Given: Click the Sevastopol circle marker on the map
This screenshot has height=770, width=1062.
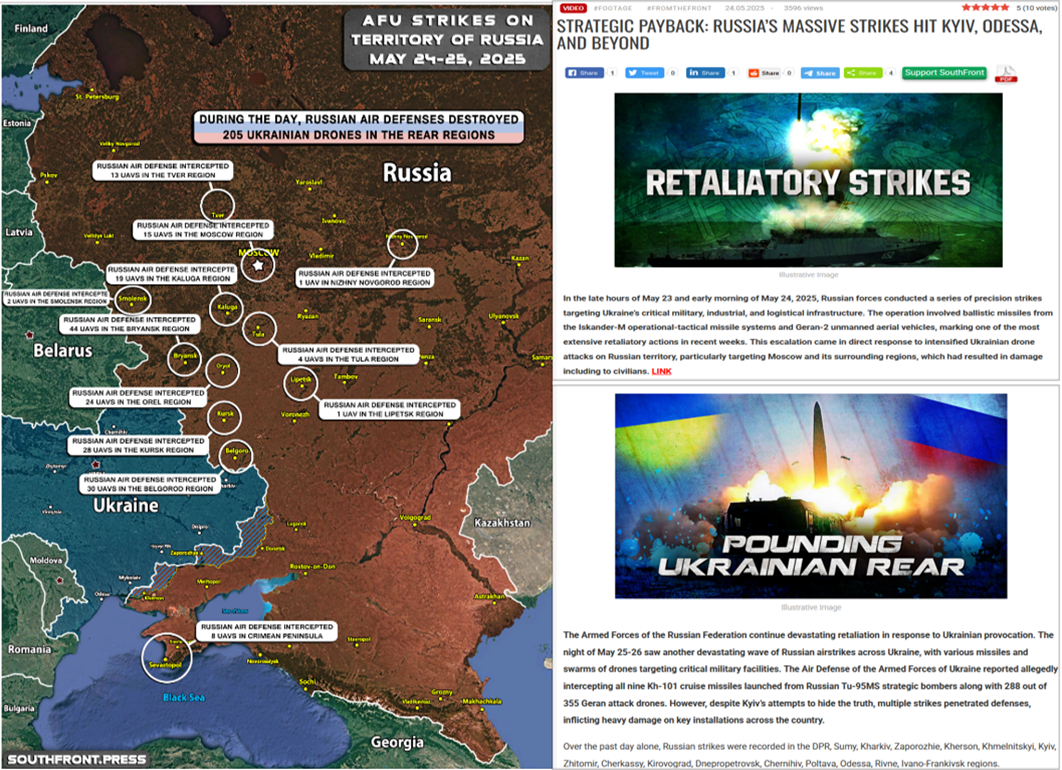Looking at the screenshot, I should (x=167, y=656).
